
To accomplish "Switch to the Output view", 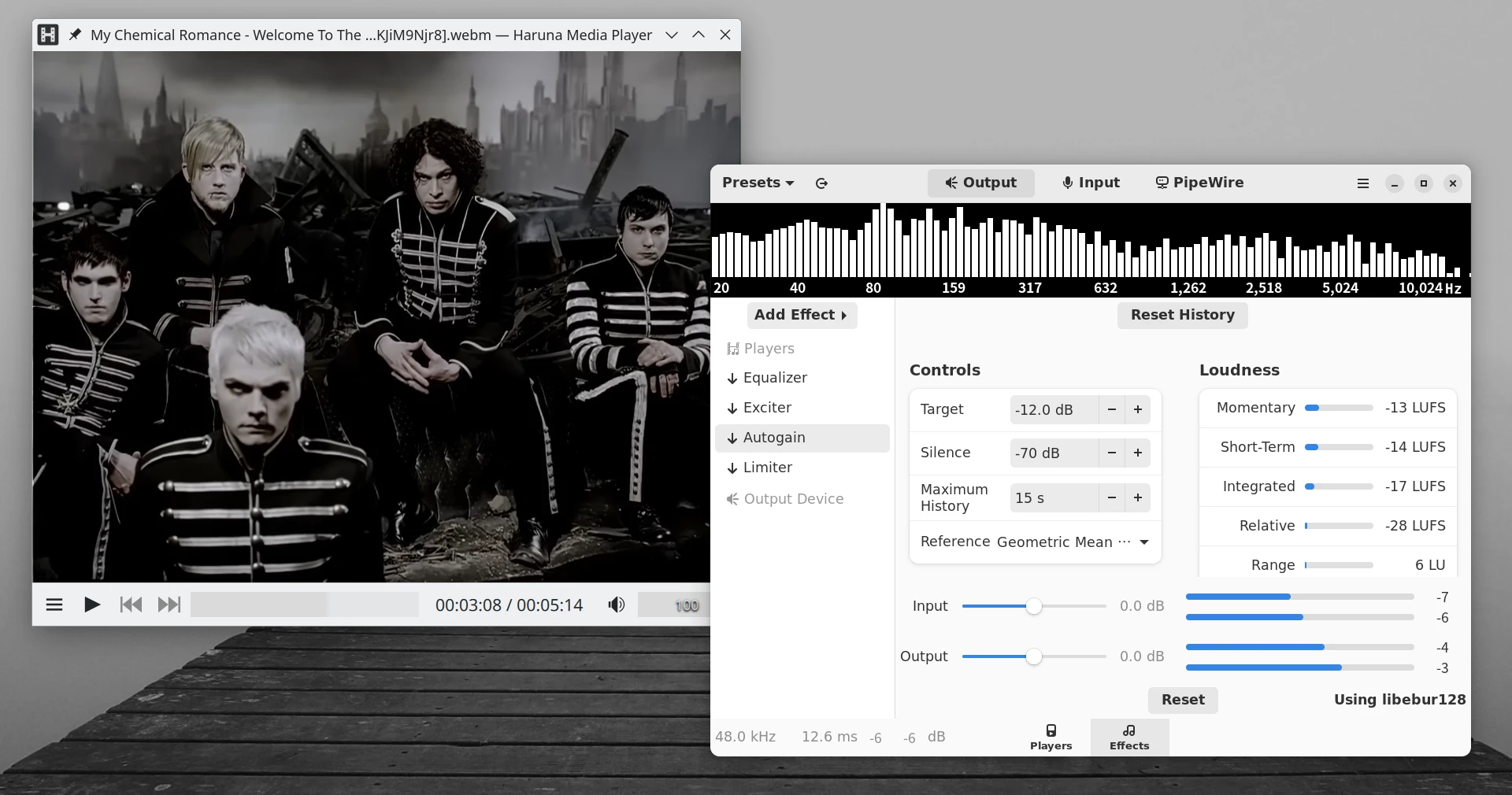I will pyautogui.click(x=980, y=183).
